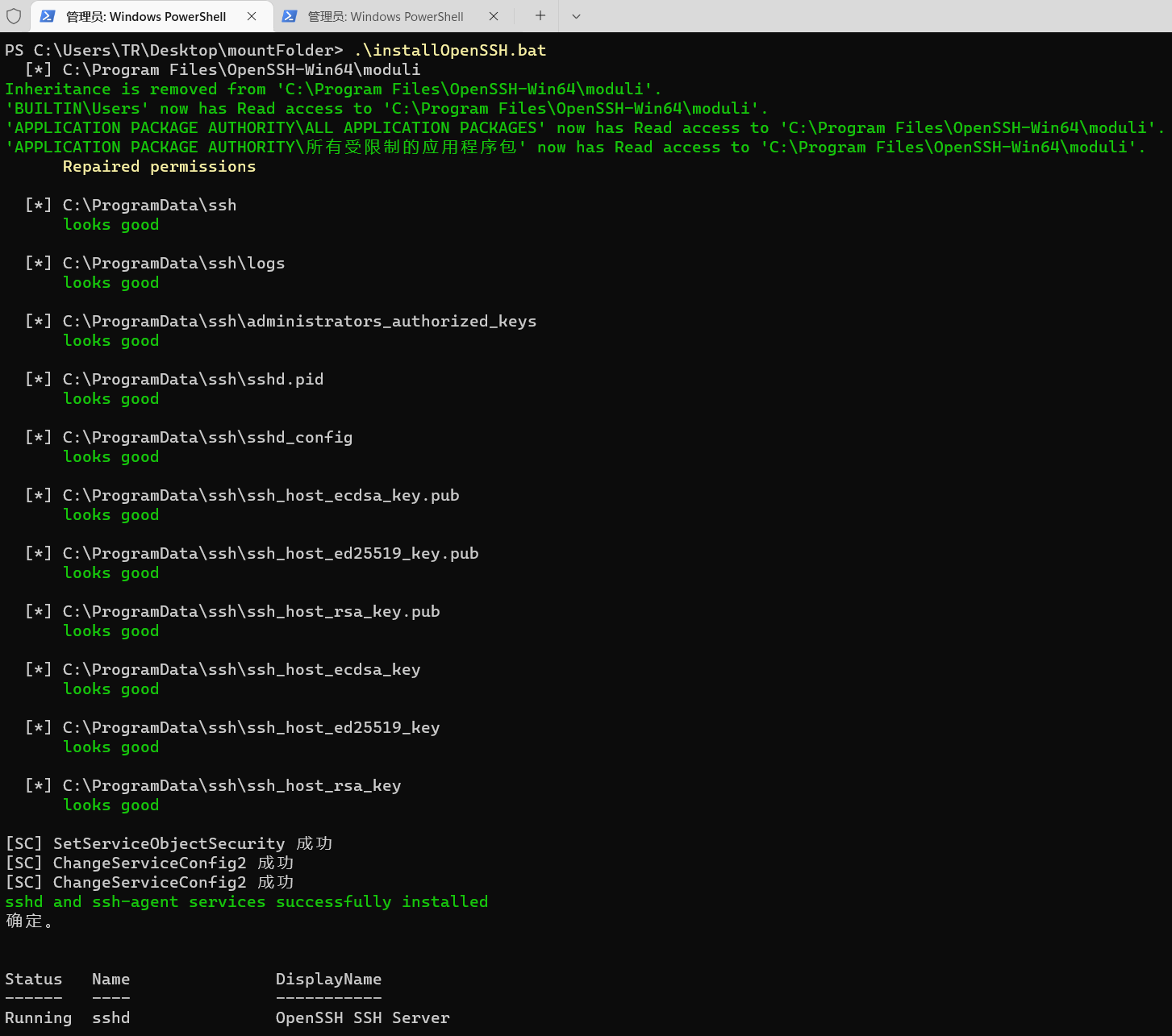Click the admin shield icon in tab bar
This screenshot has width=1172, height=1036.
pyautogui.click(x=14, y=16)
